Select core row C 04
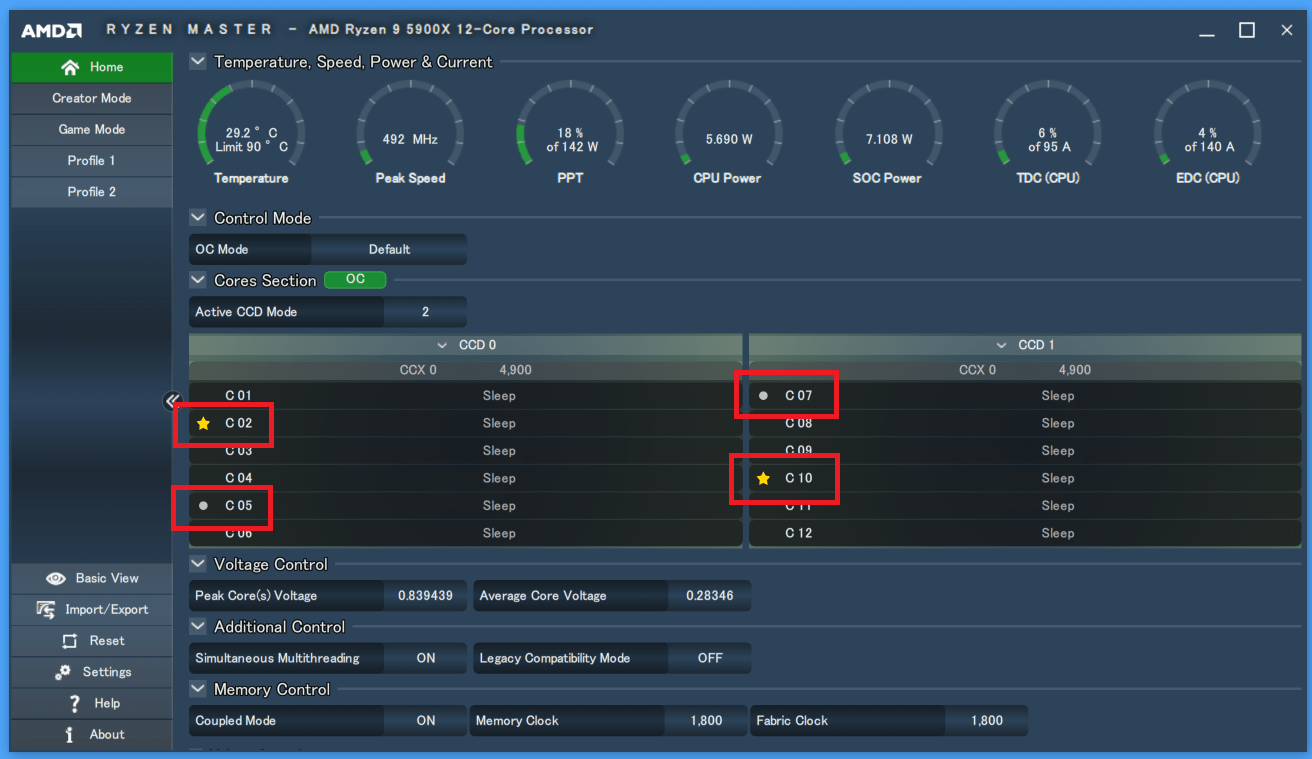The height and width of the screenshot is (759, 1312). click(466, 479)
